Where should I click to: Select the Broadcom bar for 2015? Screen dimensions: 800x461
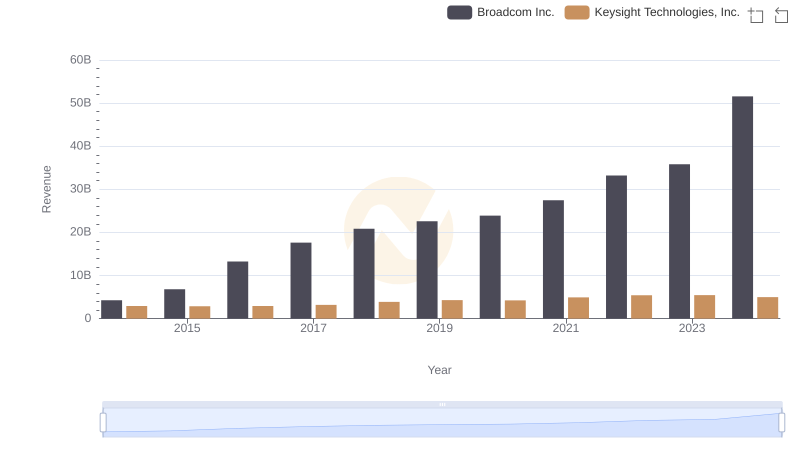point(174,304)
